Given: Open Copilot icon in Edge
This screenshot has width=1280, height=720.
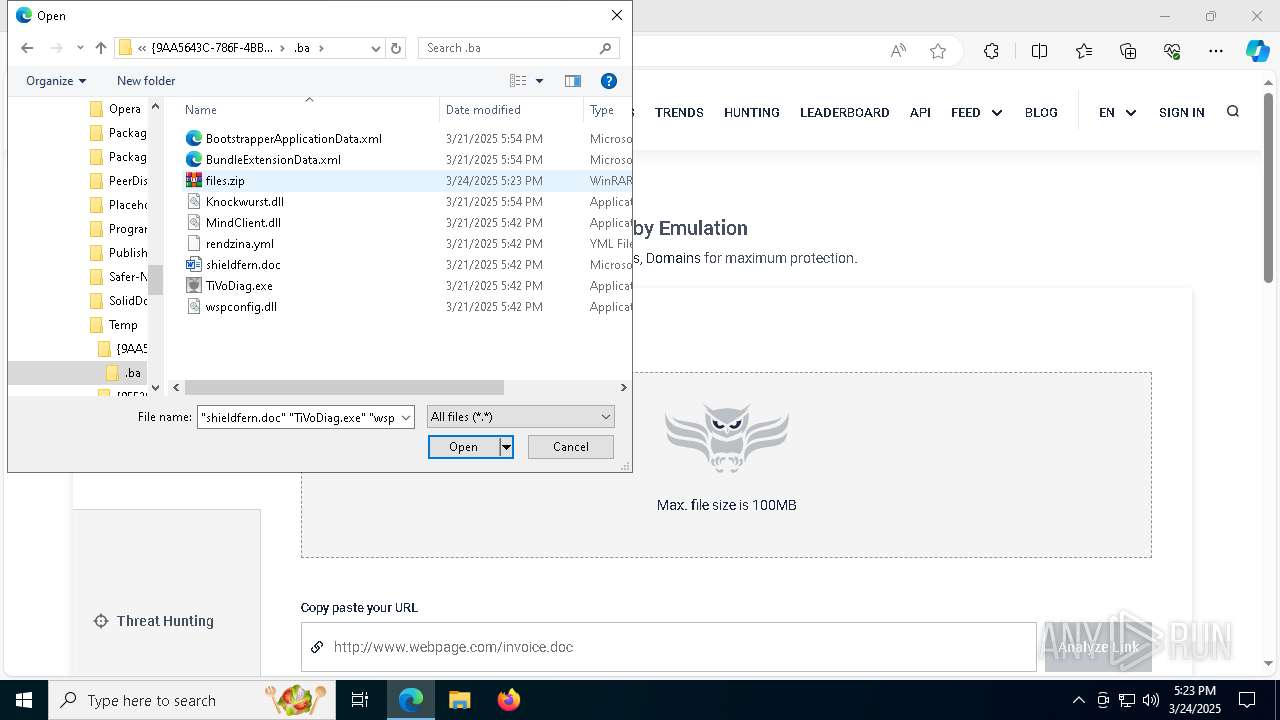Looking at the screenshot, I should coord(1257,51).
